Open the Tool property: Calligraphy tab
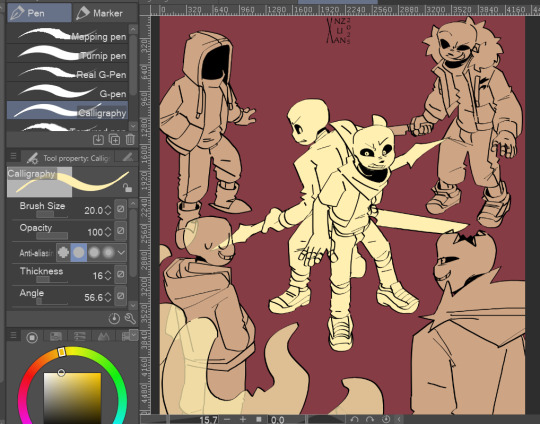The height and width of the screenshot is (424, 540). pos(68,158)
